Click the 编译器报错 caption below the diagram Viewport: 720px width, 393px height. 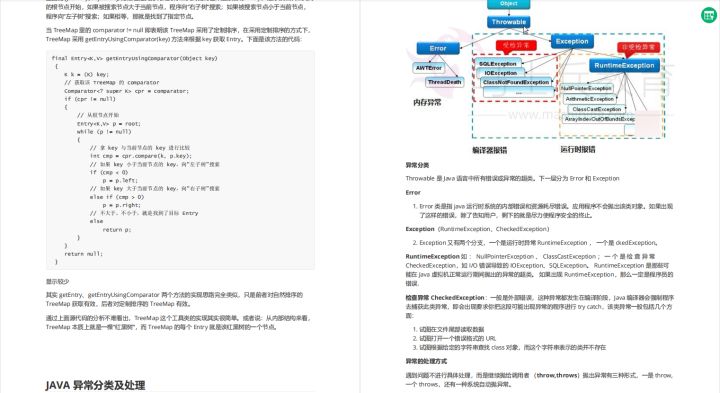click(489, 150)
